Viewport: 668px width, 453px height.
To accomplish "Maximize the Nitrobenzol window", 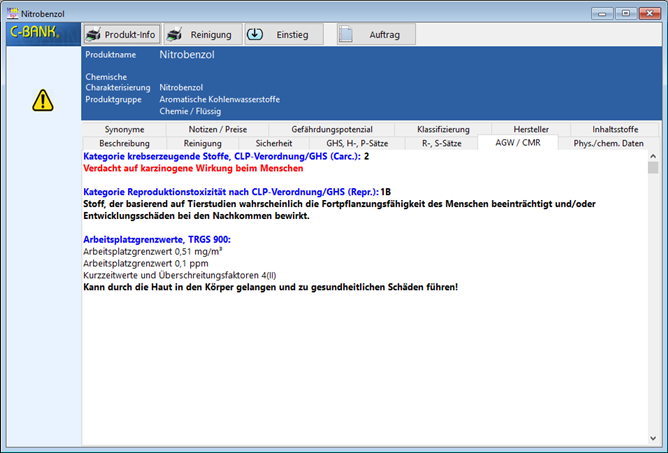I will [626, 12].
